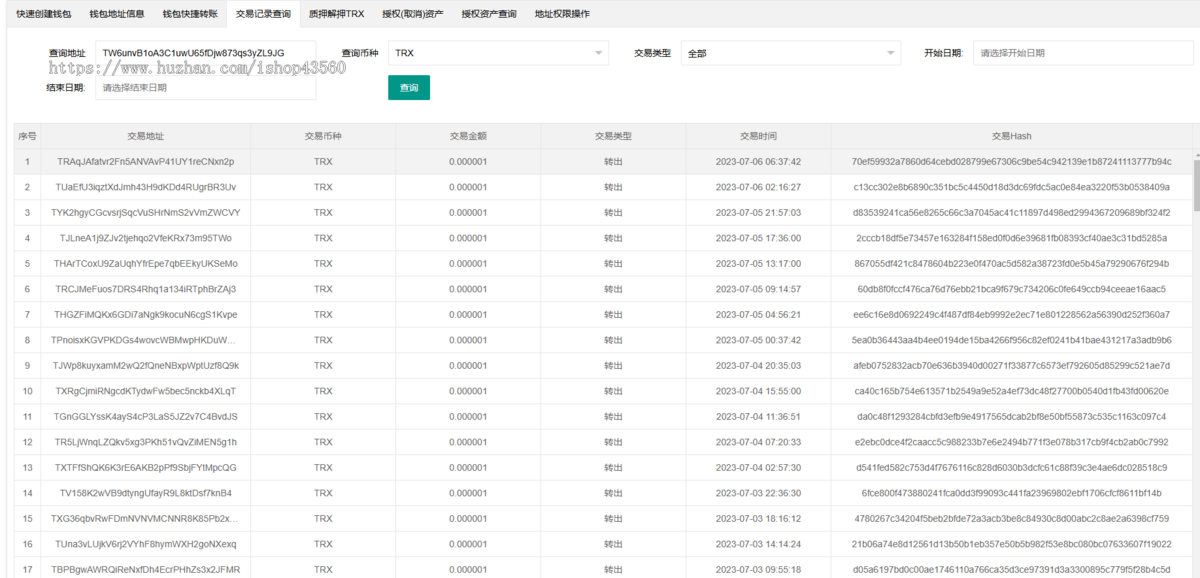Click hash starting with afeb0752832acb70e636b
This screenshot has width=1200, height=578.
[x=1011, y=365]
